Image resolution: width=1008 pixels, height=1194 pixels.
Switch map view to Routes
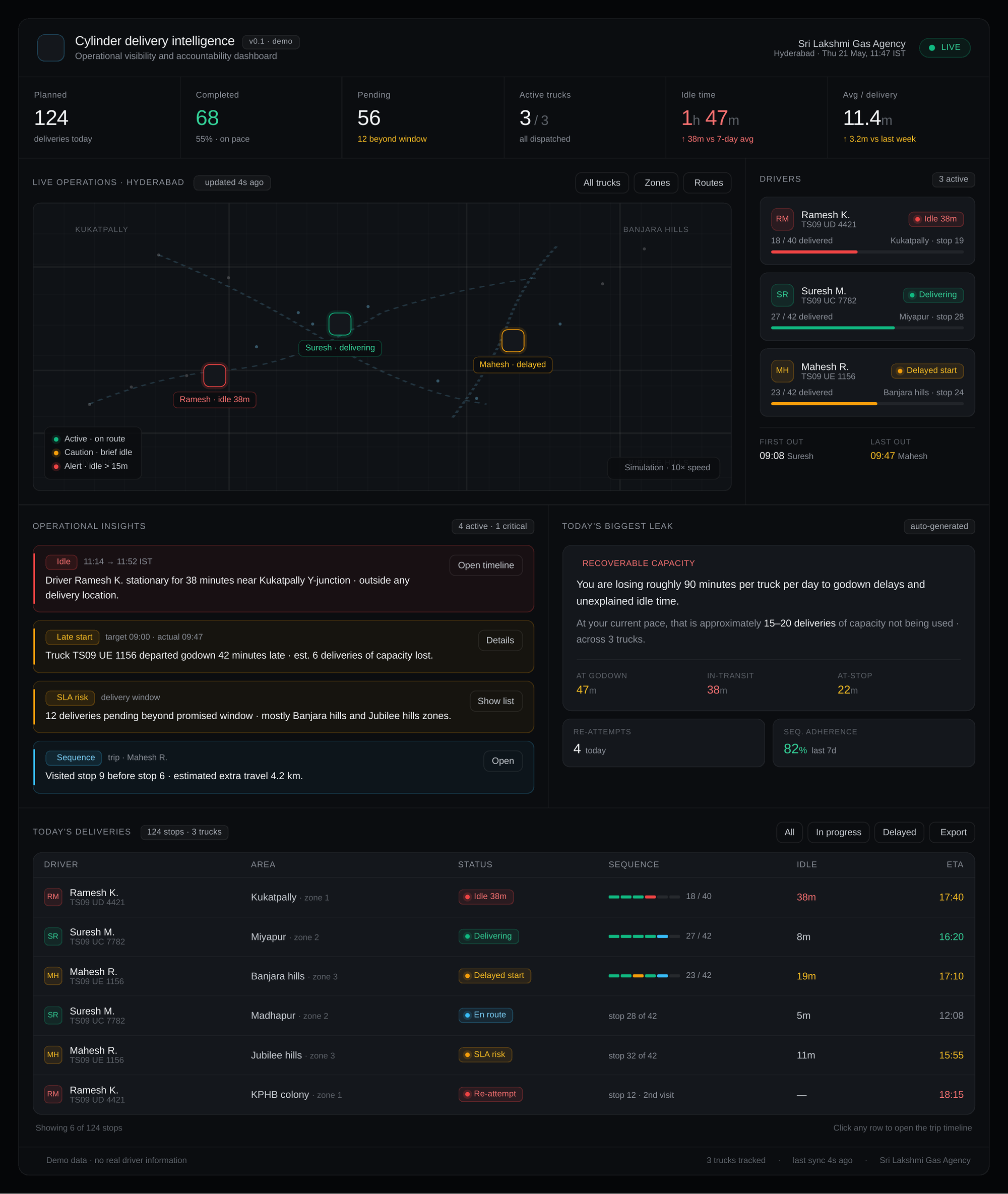708,183
